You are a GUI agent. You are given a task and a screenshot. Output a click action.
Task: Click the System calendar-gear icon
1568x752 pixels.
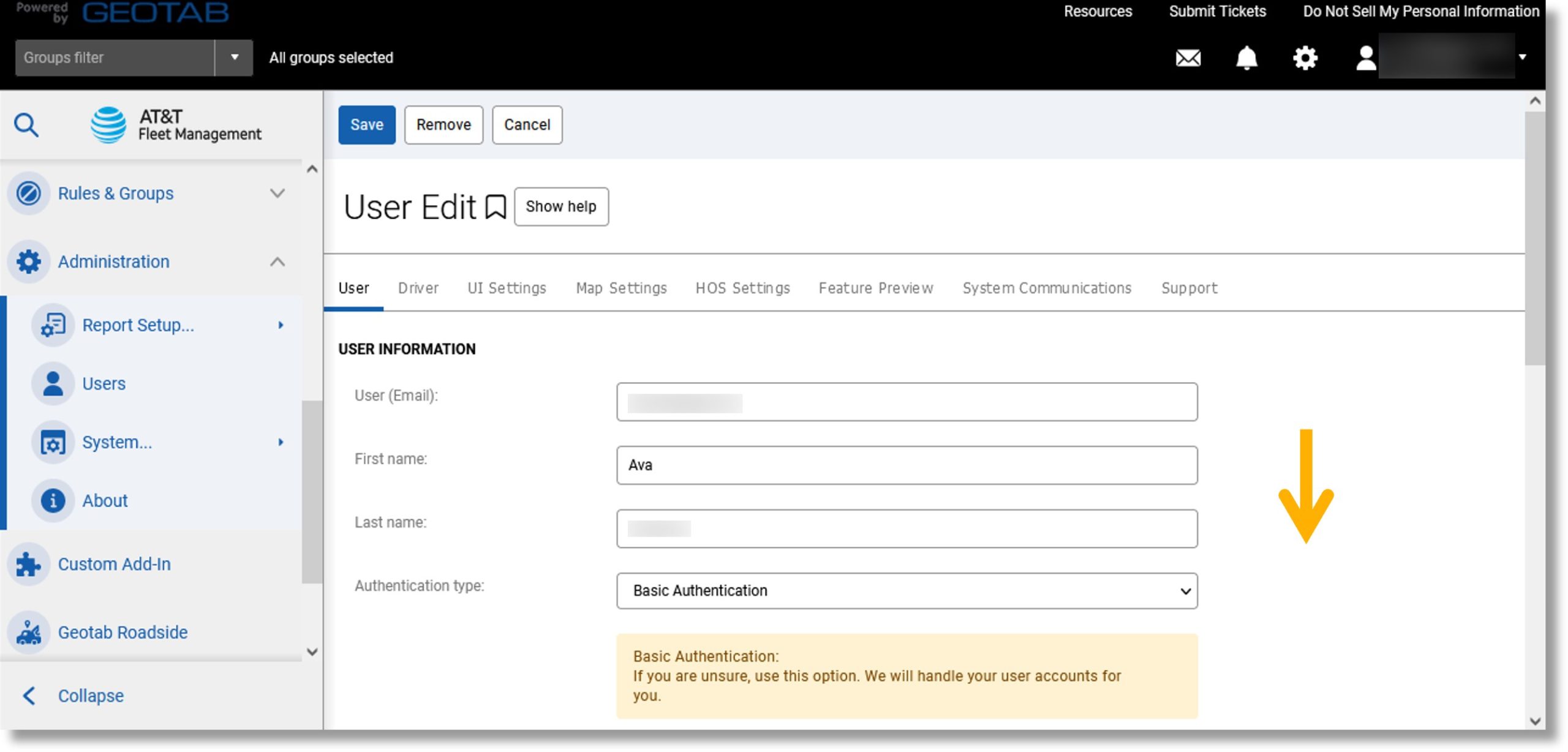point(53,443)
